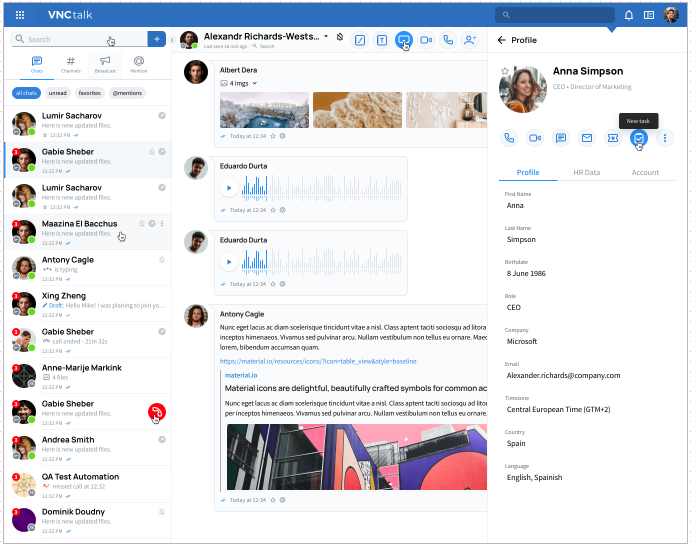Filter chat list by unread
The height and width of the screenshot is (545, 692).
pos(57,93)
